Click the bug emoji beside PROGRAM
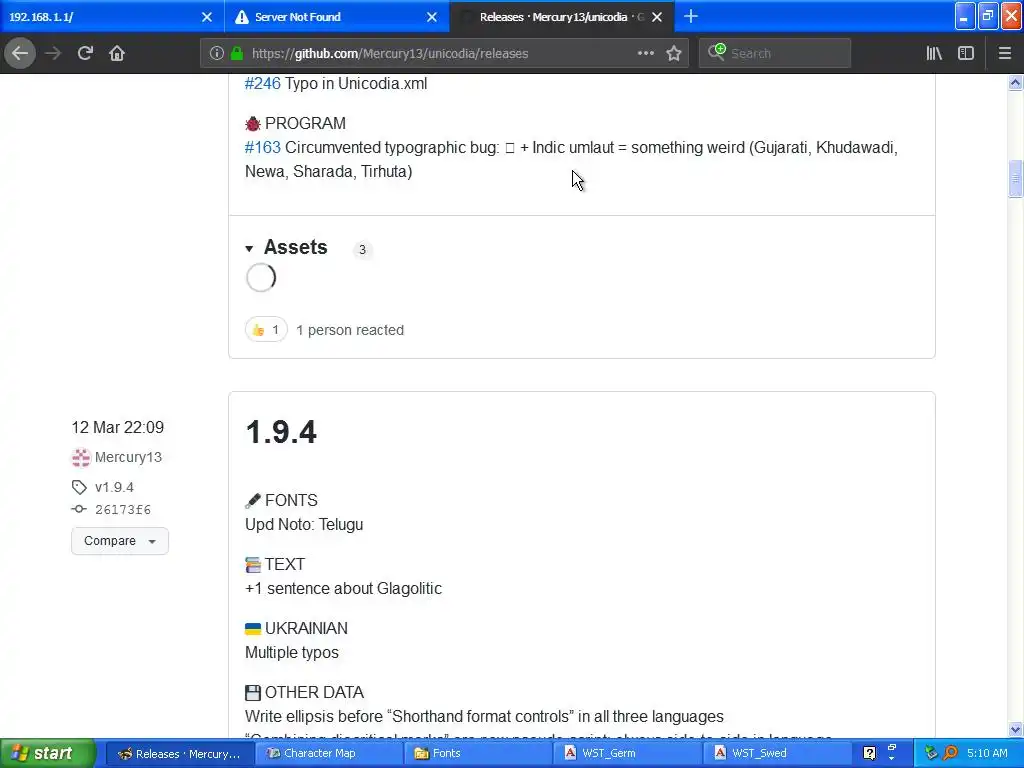This screenshot has width=1024, height=768. [x=253, y=123]
